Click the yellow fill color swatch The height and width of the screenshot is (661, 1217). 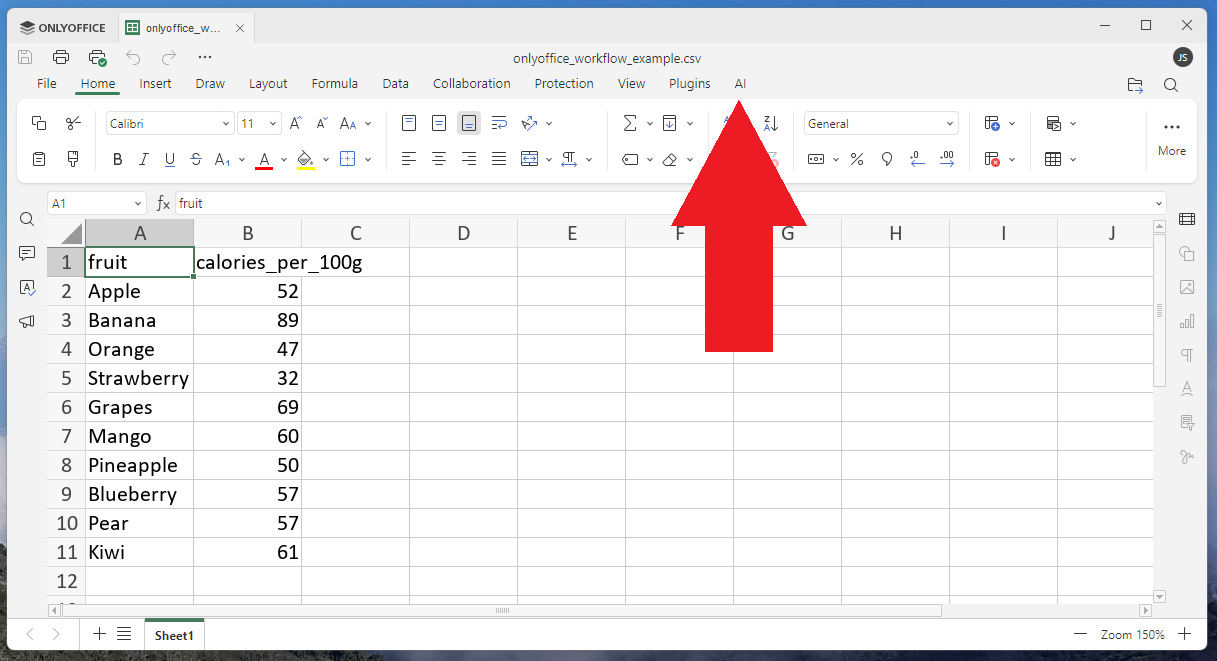(x=306, y=159)
